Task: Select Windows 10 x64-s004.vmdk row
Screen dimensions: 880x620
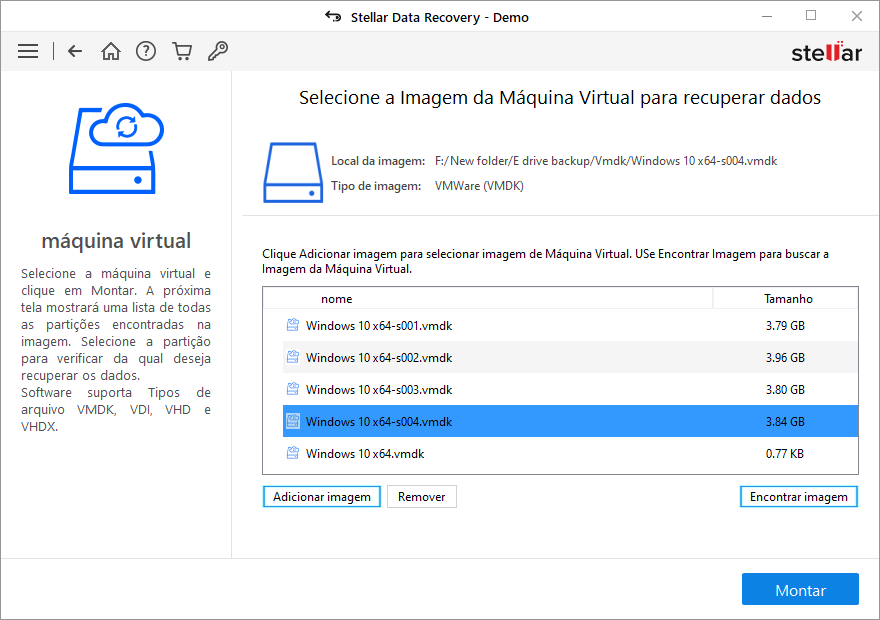Action: pyautogui.click(x=570, y=421)
